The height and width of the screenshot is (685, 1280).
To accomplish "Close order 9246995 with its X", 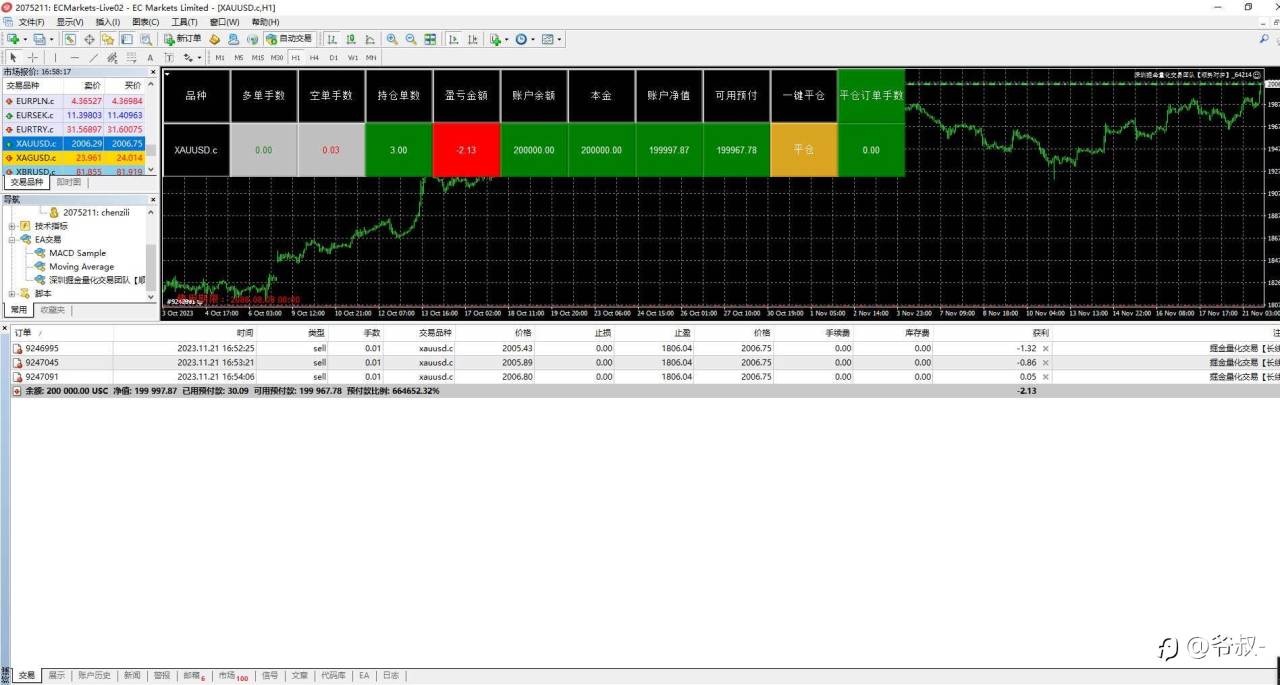I will click(x=1046, y=348).
